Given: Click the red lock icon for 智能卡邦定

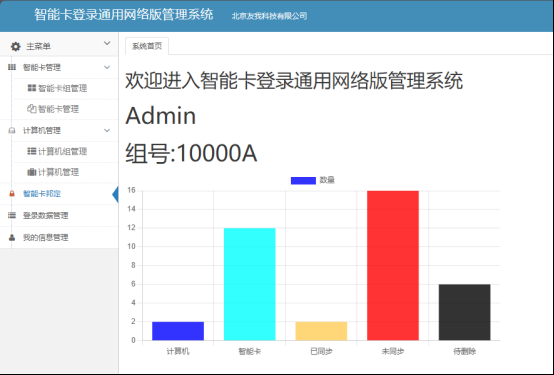Looking at the screenshot, I should point(12,194).
